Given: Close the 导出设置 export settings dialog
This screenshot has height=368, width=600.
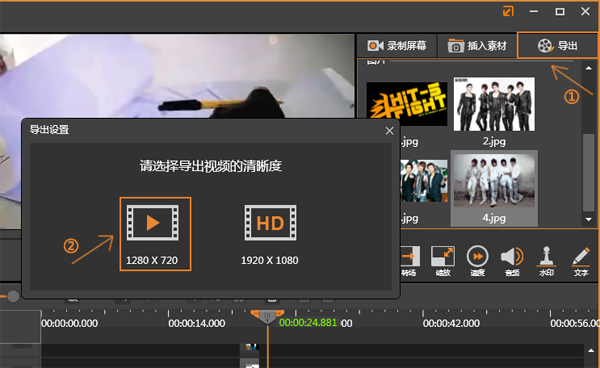Looking at the screenshot, I should coord(389,131).
